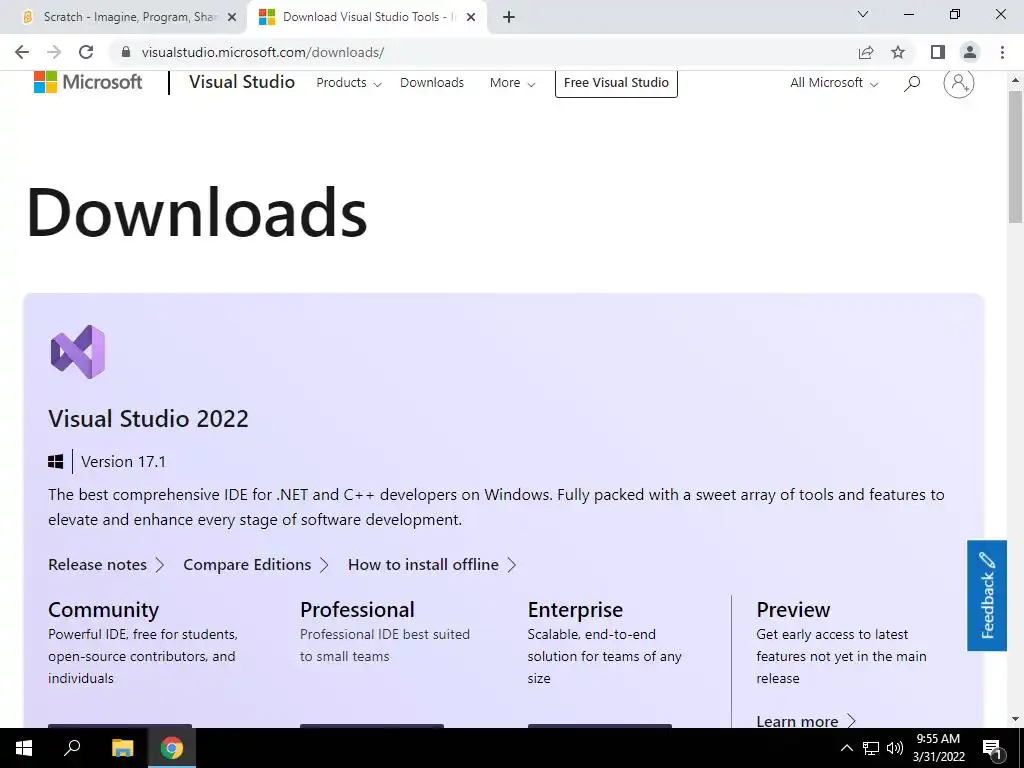Screen dimensions: 1024x768
Task: Click the Visual Studio 2022 purple logo
Action: click(x=78, y=352)
